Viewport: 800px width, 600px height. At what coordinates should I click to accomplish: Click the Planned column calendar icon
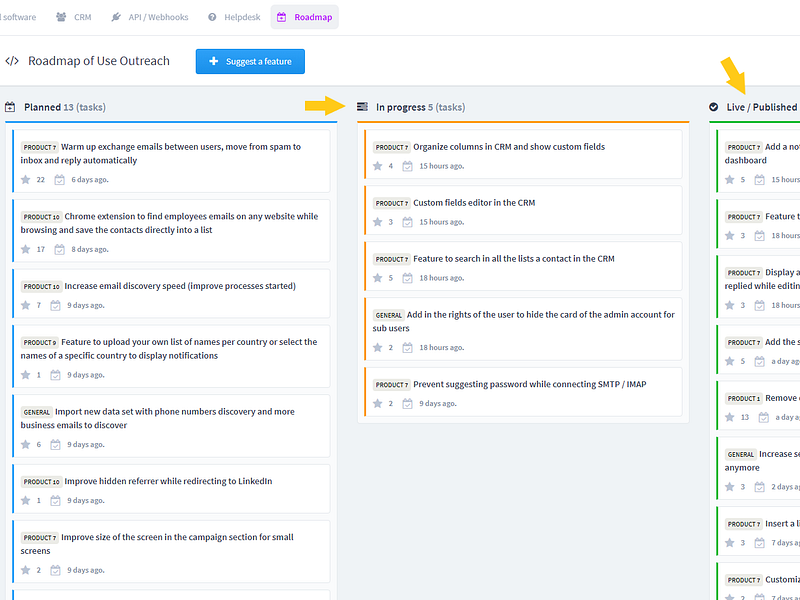(x=10, y=107)
